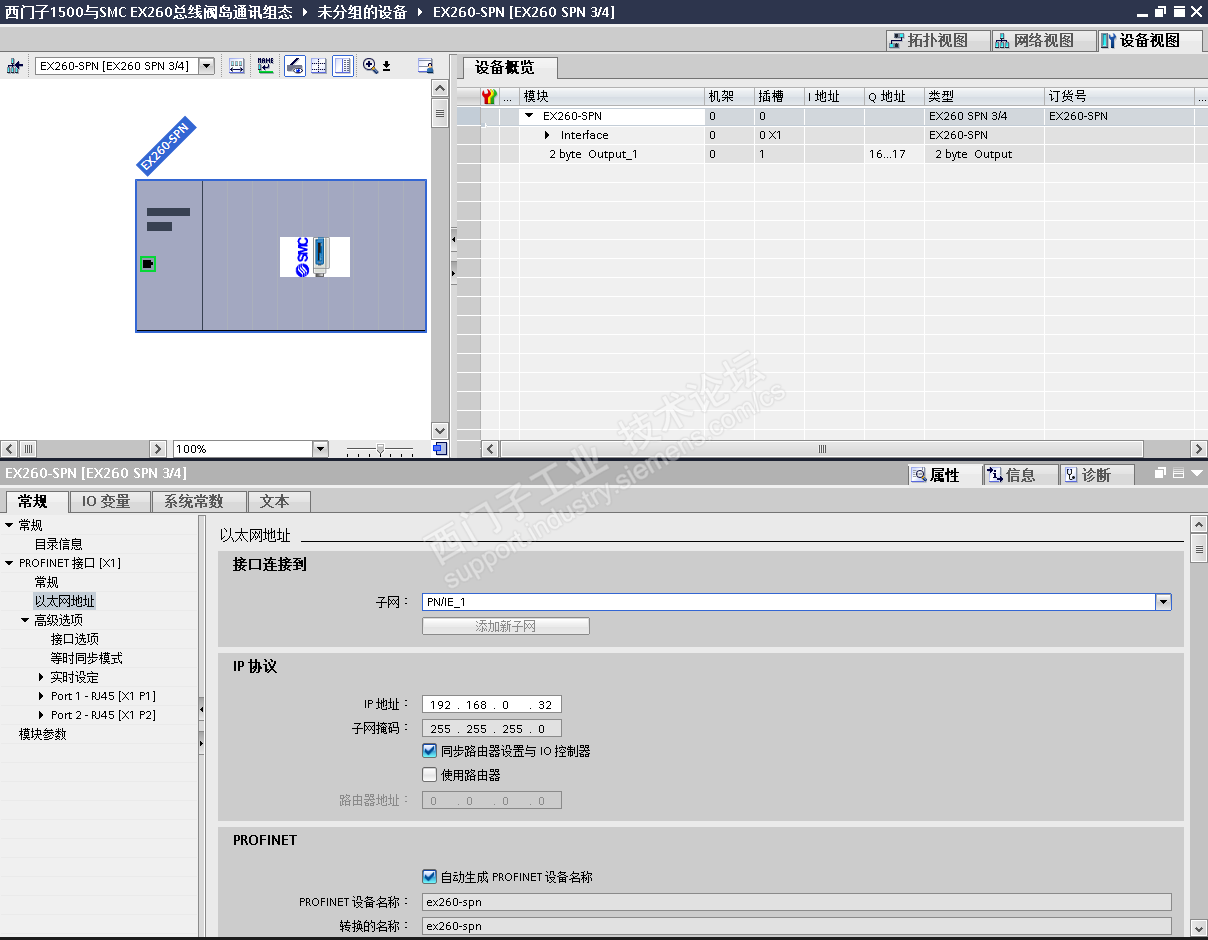This screenshot has height=940, width=1208.
Task: Collapse the EX260-SPN row in device overview
Action: click(530, 116)
